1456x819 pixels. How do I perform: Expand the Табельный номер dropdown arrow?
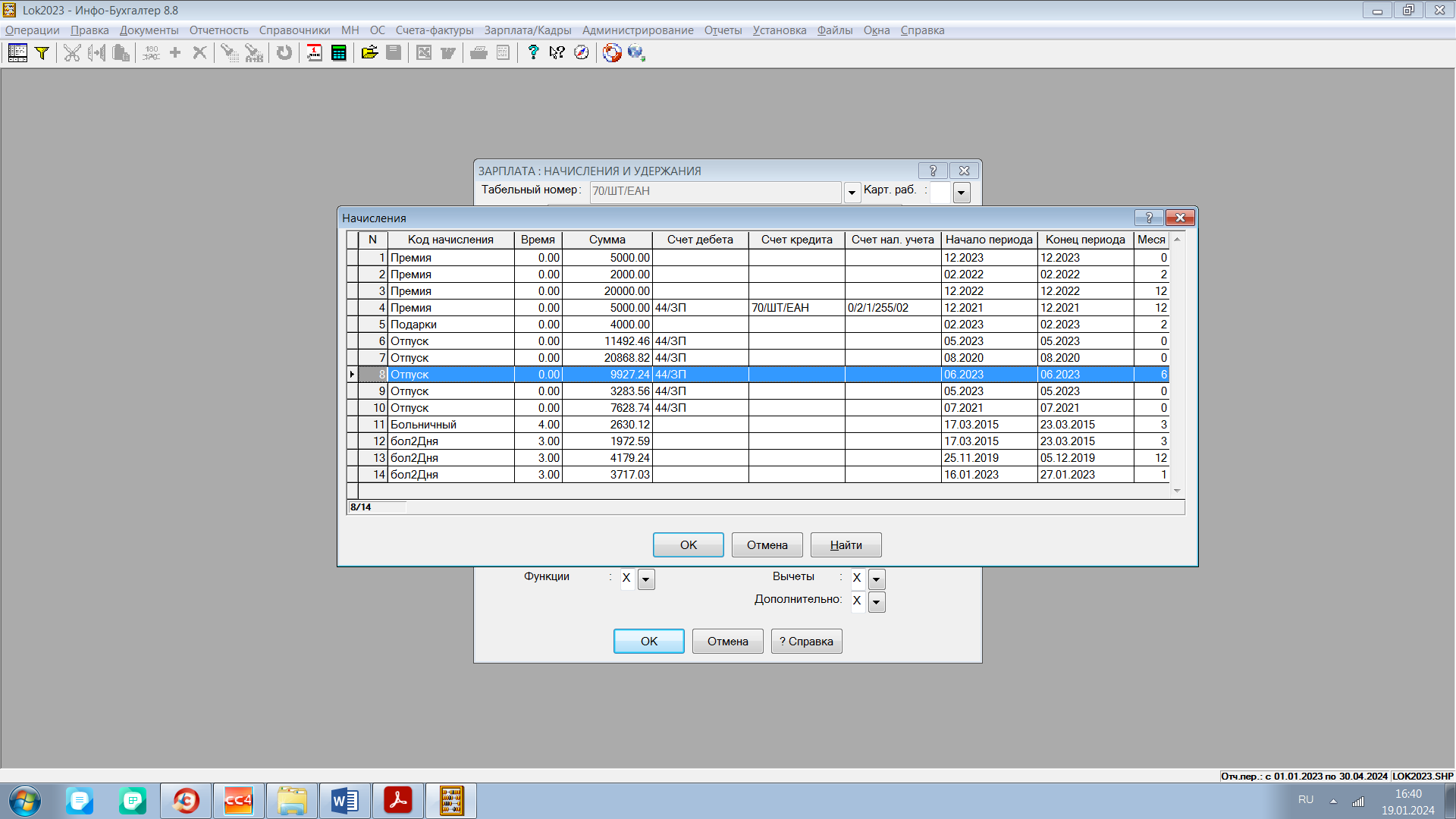tap(852, 193)
